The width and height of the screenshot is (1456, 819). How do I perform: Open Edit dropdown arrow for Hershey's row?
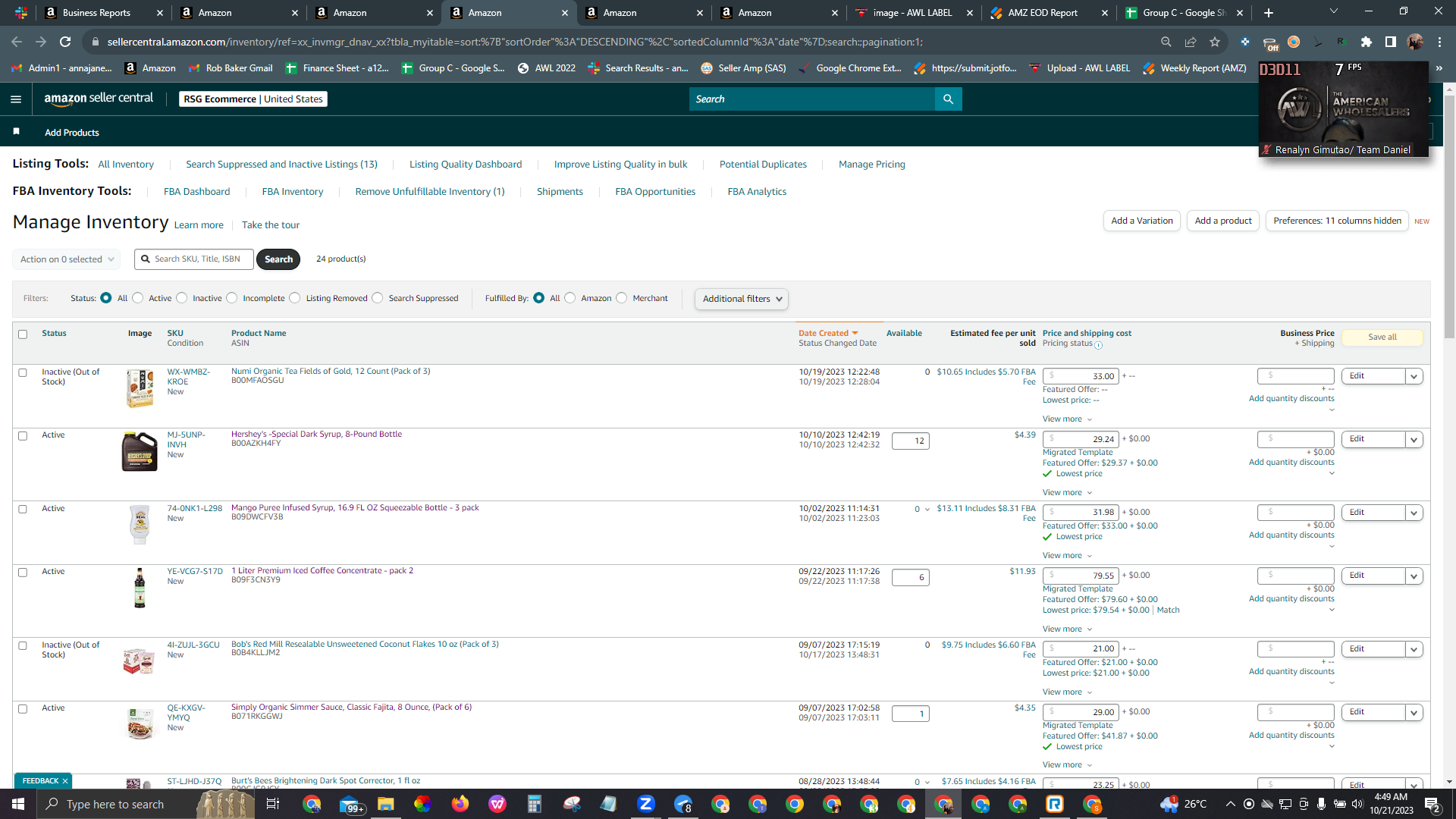pos(1414,440)
